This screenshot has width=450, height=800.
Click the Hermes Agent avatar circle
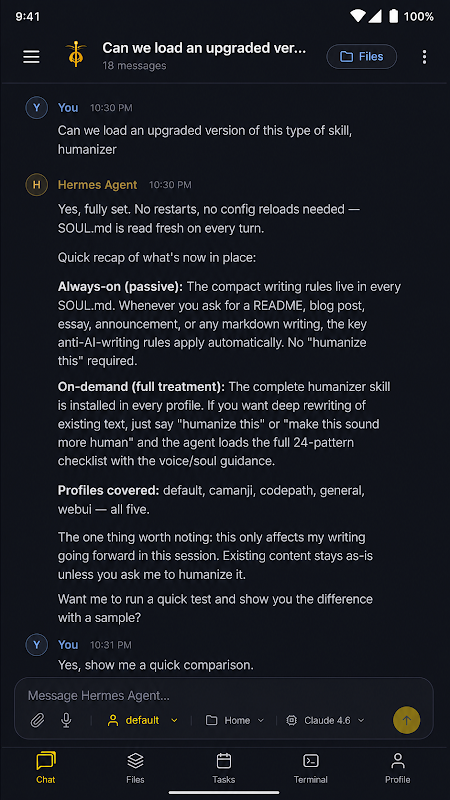tap(36, 185)
